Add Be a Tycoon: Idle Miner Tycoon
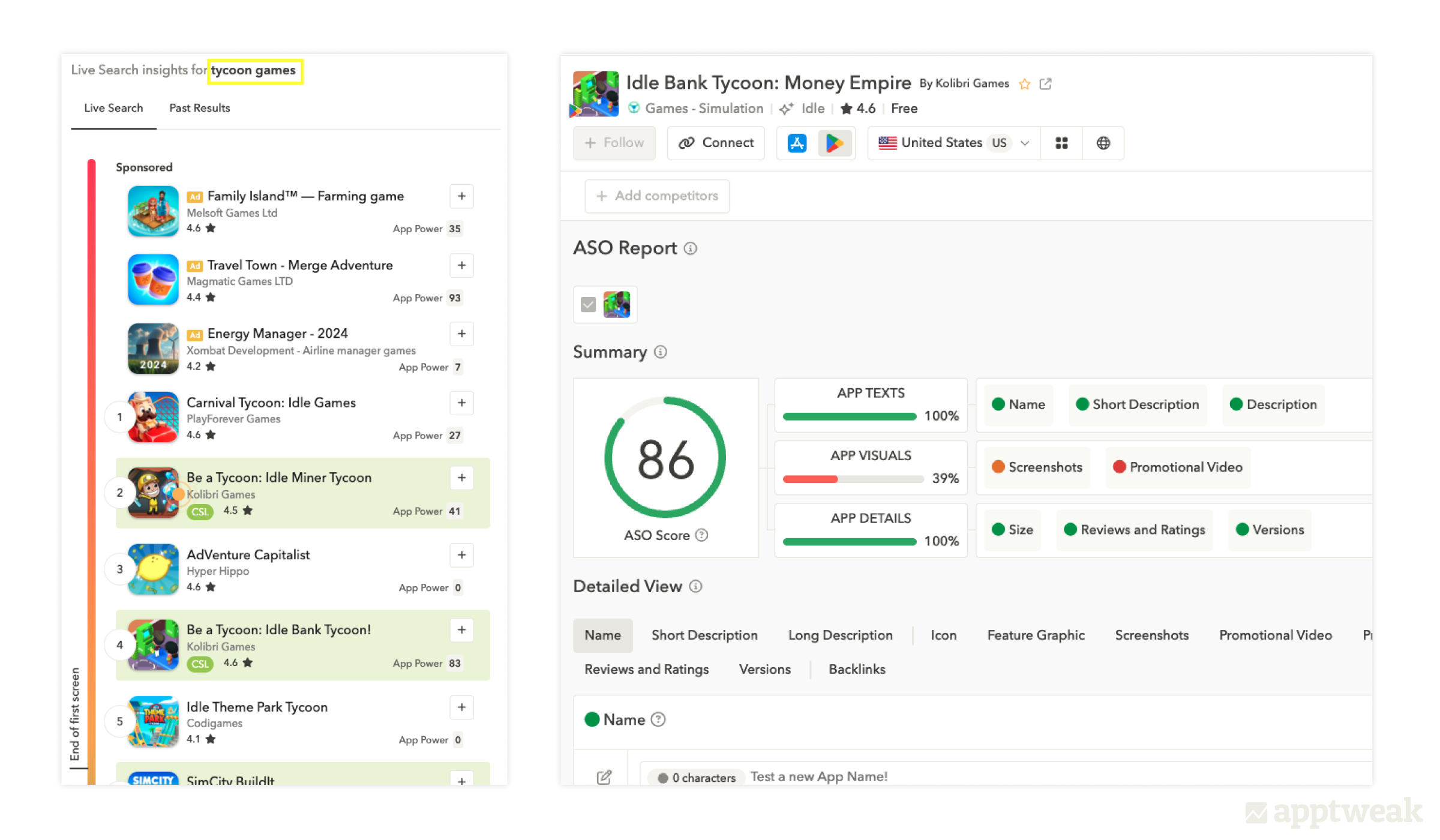This screenshot has height=840, width=1440. pyautogui.click(x=461, y=478)
